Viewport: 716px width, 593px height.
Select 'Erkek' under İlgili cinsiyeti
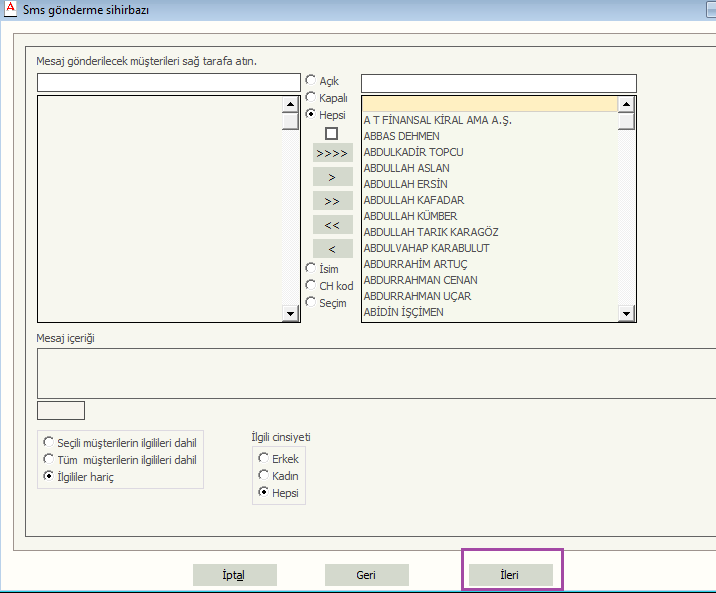coord(264,458)
